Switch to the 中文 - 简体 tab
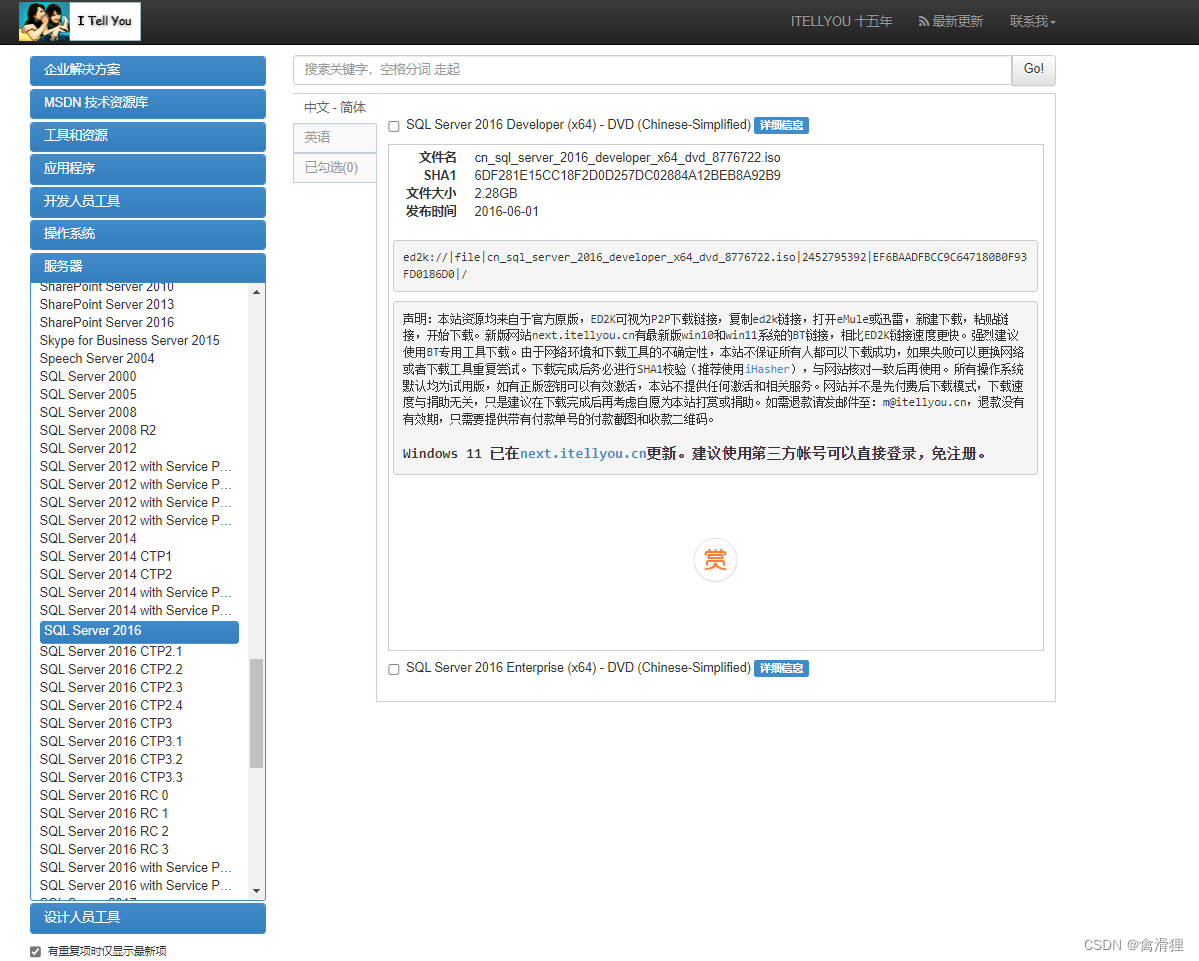1199x961 pixels. coord(335,108)
